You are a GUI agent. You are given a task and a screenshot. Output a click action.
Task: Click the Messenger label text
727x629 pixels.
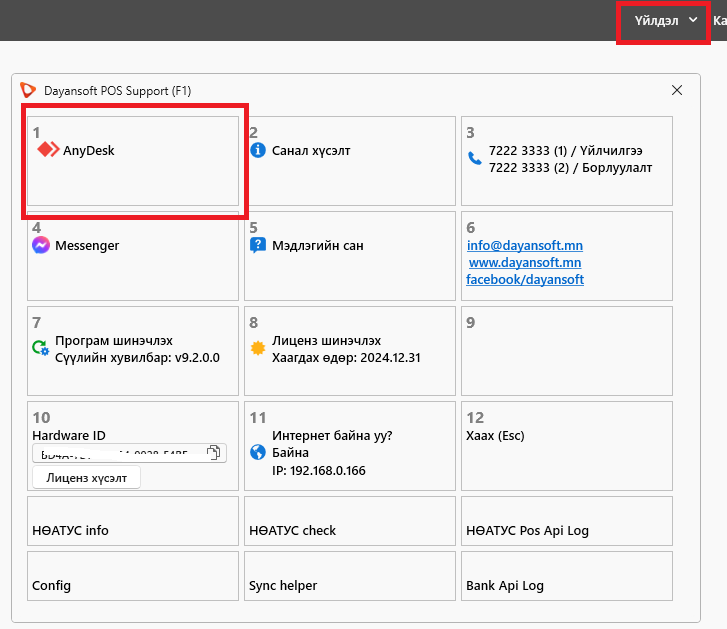(87, 246)
